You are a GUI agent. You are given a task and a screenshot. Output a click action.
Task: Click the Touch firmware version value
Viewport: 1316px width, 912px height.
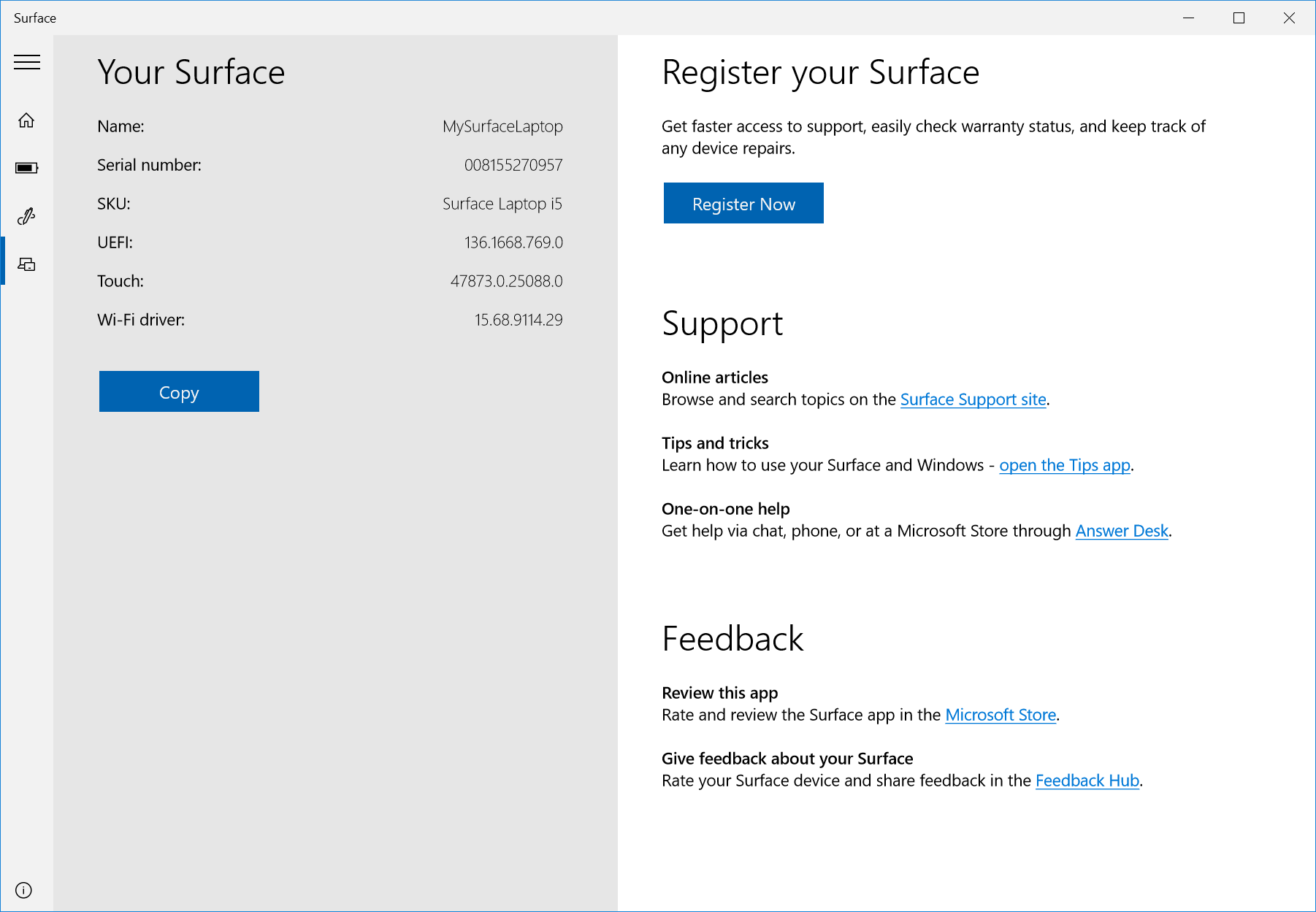point(506,281)
